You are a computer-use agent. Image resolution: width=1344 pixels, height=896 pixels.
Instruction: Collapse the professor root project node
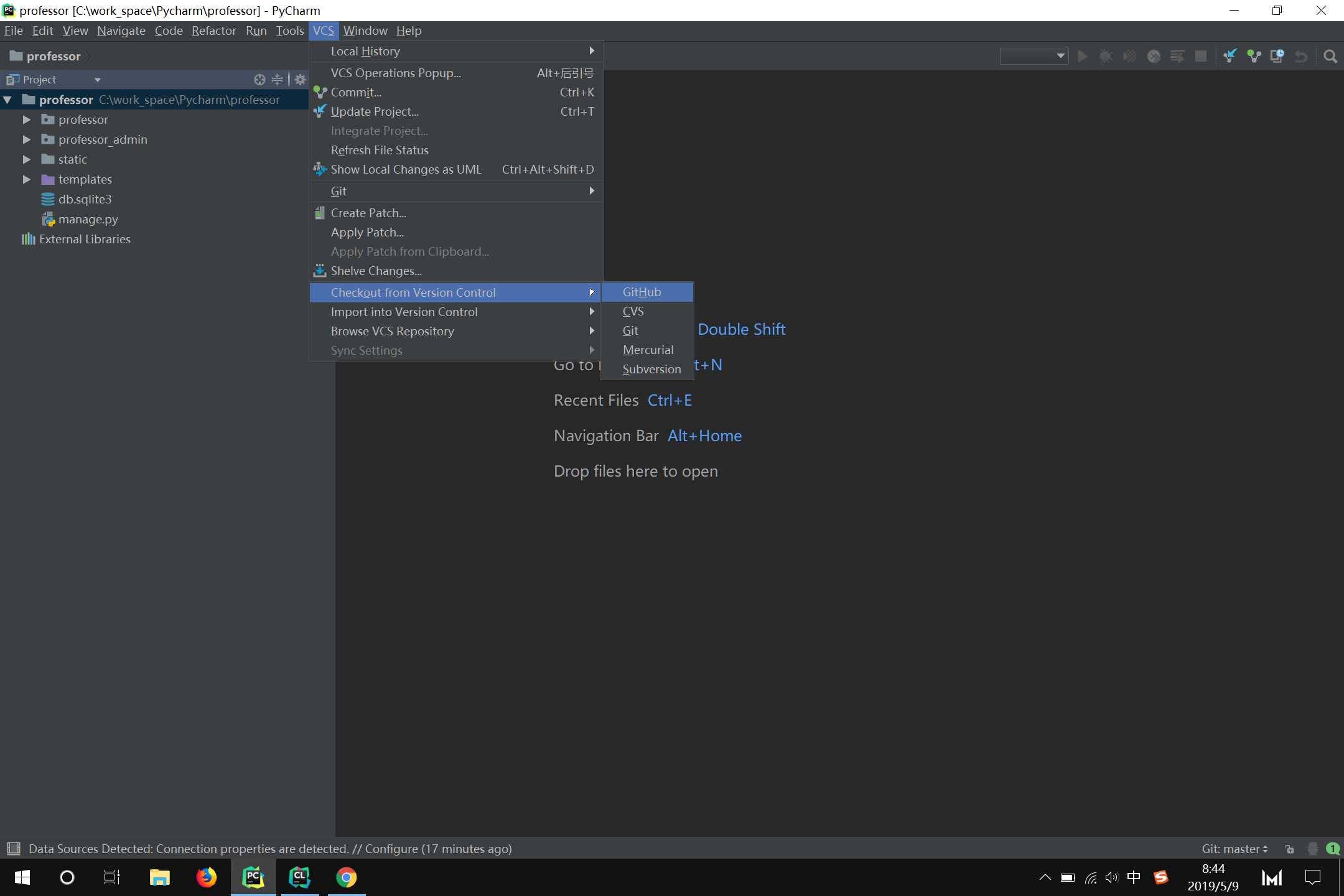point(7,100)
